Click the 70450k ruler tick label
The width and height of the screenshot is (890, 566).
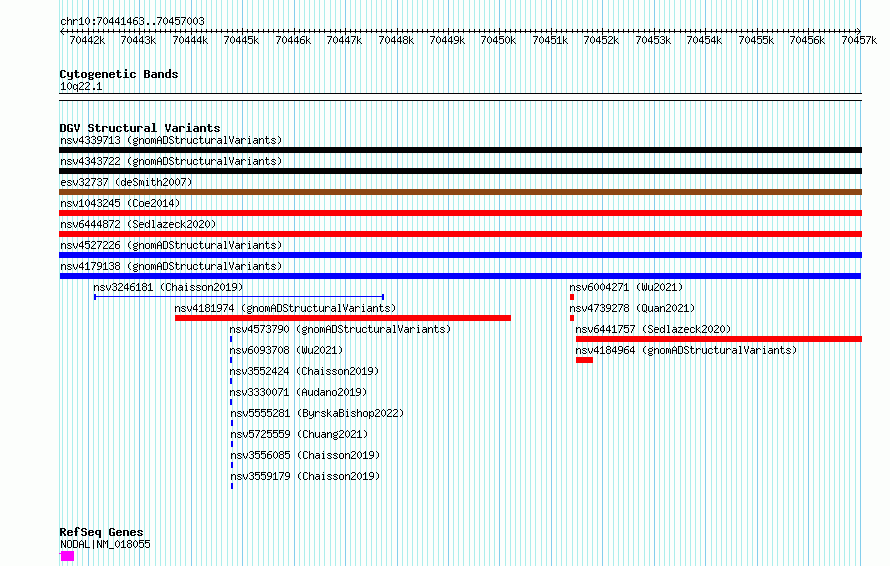[x=498, y=40]
